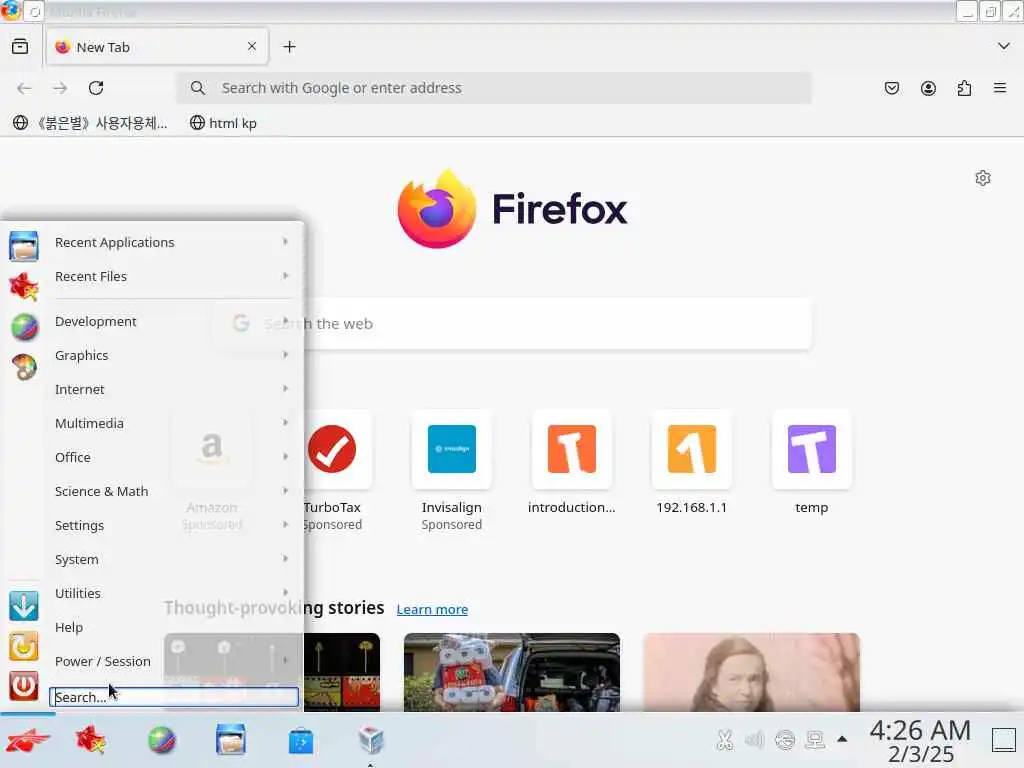Screen dimensions: 1024x768
Task: Click the arrow beside Graphics
Action: (x=285, y=355)
